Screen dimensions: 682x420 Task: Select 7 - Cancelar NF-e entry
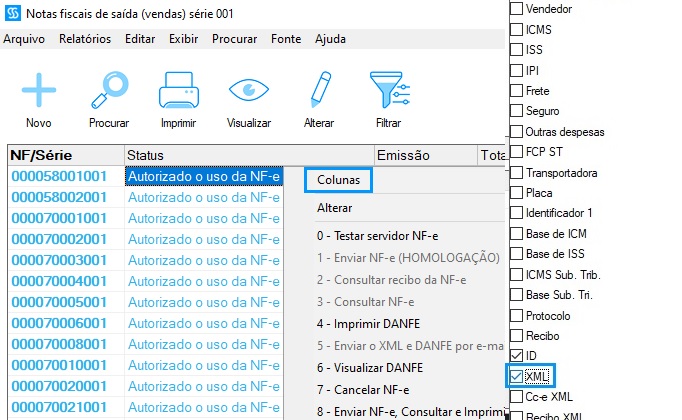click(362, 389)
